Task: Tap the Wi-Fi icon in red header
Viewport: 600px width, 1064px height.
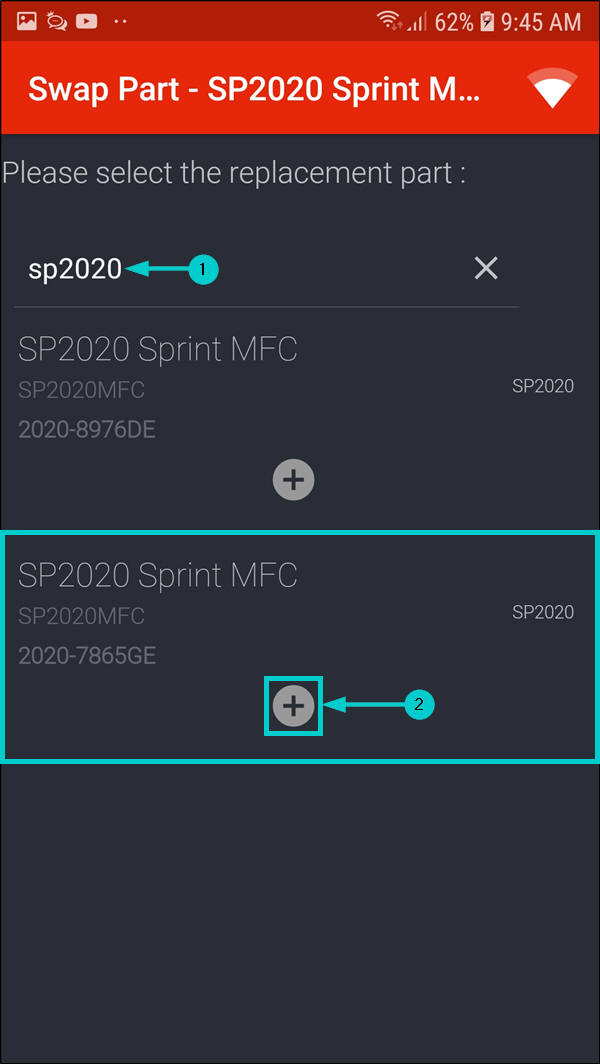Action: coord(554,88)
